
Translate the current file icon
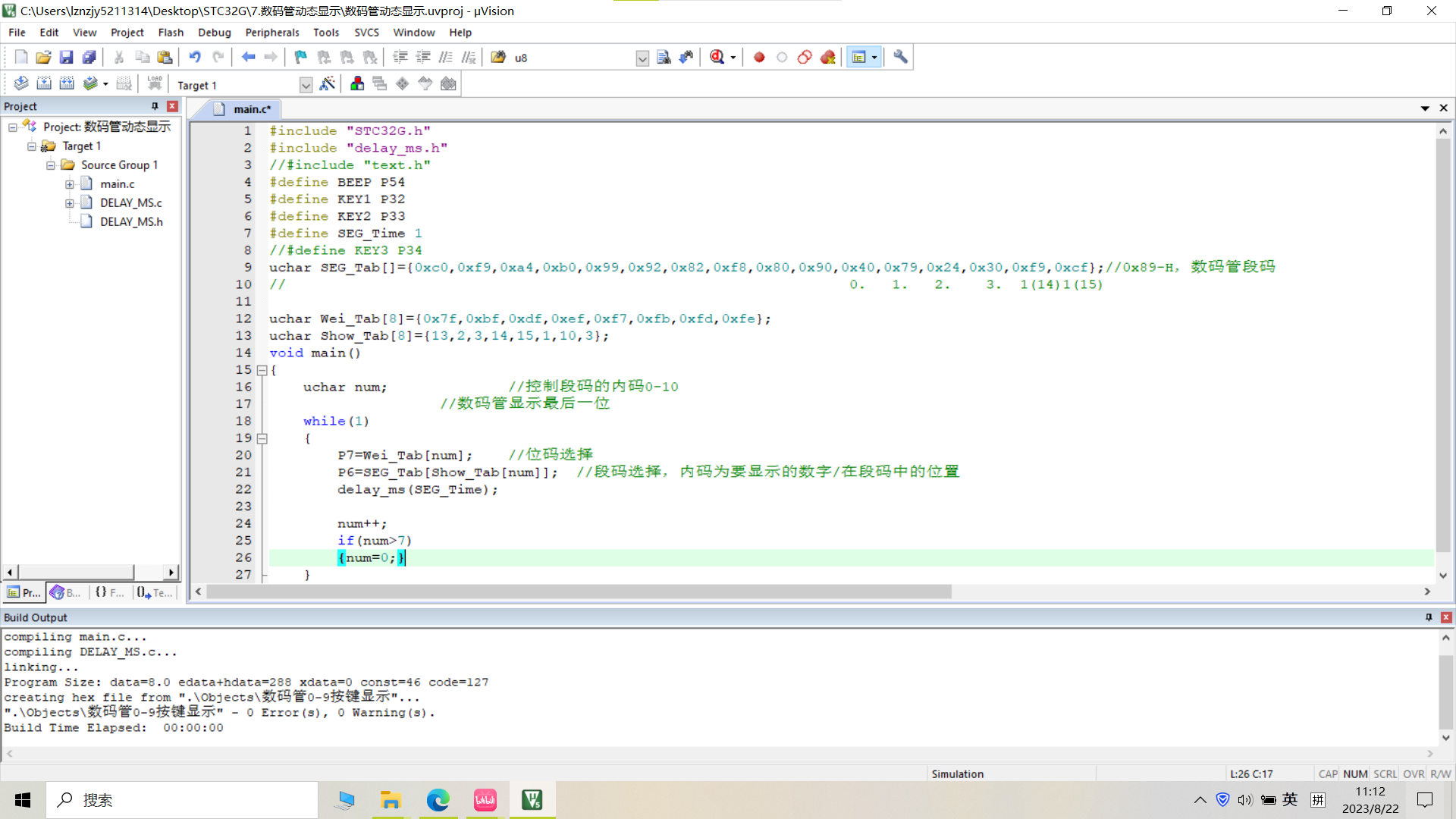pos(21,83)
